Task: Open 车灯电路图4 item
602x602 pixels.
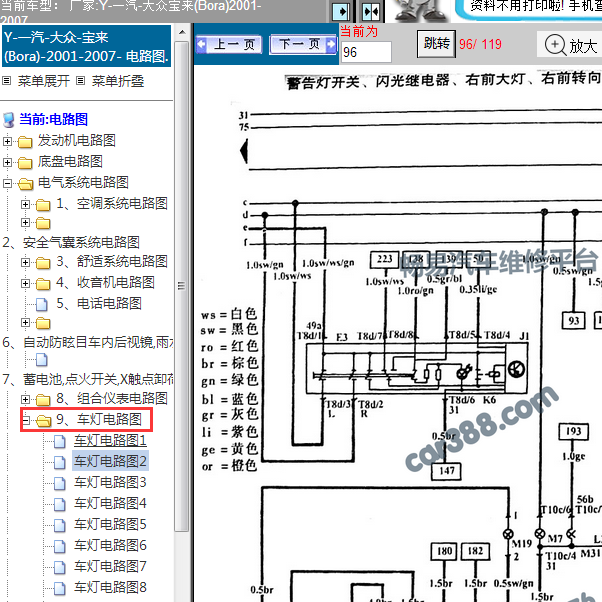Action: [x=110, y=503]
